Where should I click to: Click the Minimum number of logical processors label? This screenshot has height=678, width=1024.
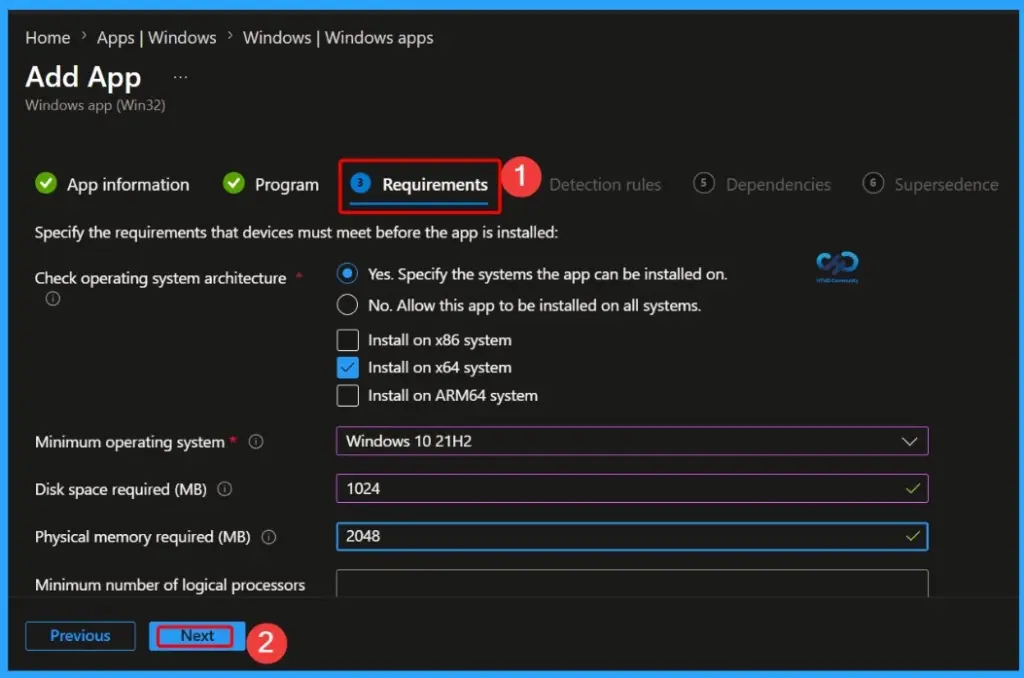point(170,585)
